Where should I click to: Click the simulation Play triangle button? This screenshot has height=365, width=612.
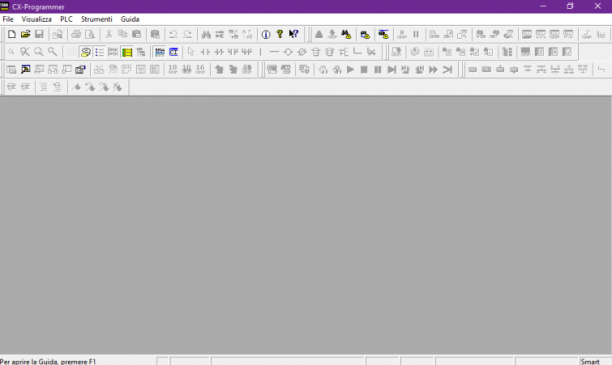[350, 69]
